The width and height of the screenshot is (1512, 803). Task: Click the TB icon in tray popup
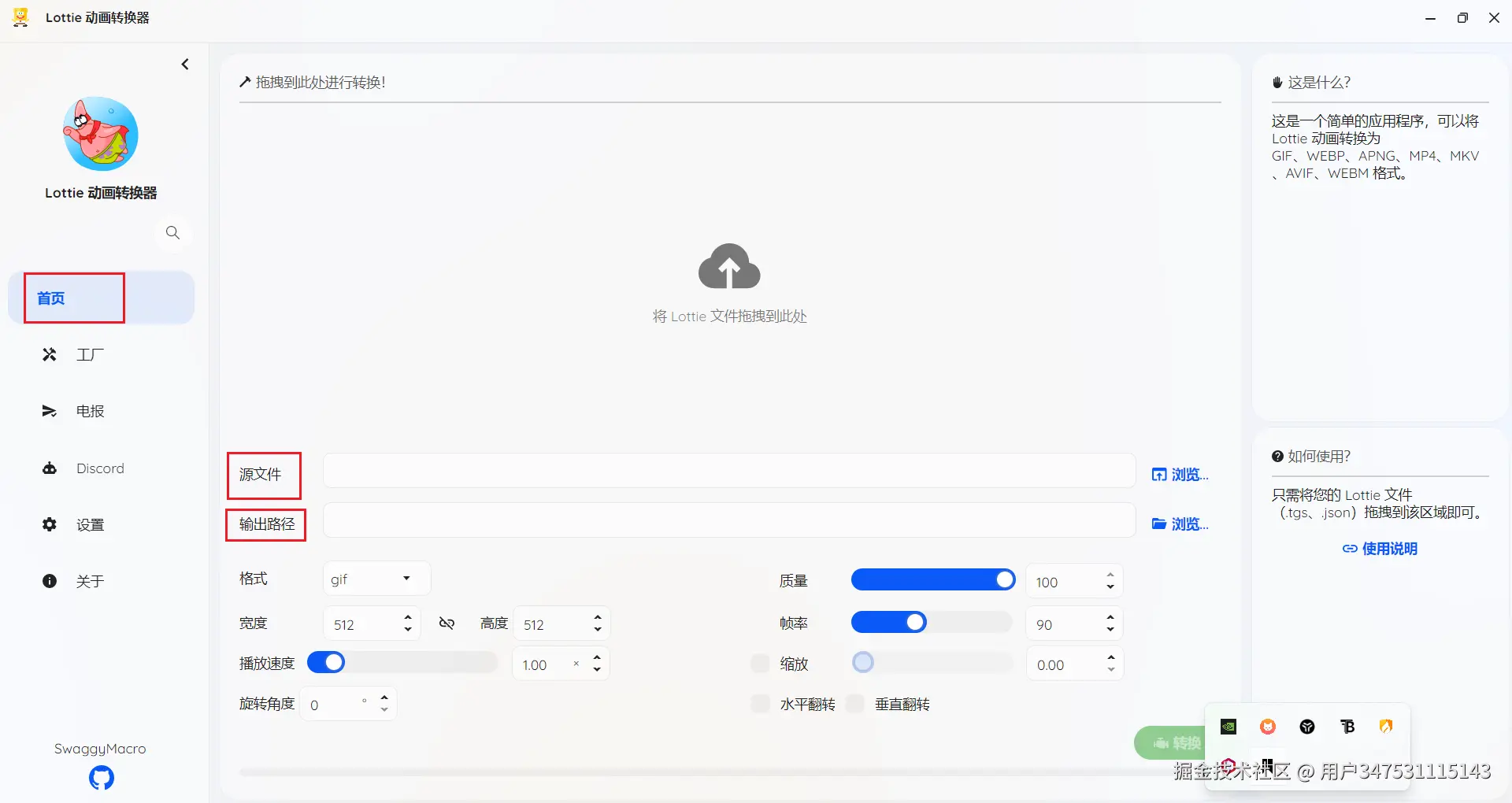pos(1347,727)
